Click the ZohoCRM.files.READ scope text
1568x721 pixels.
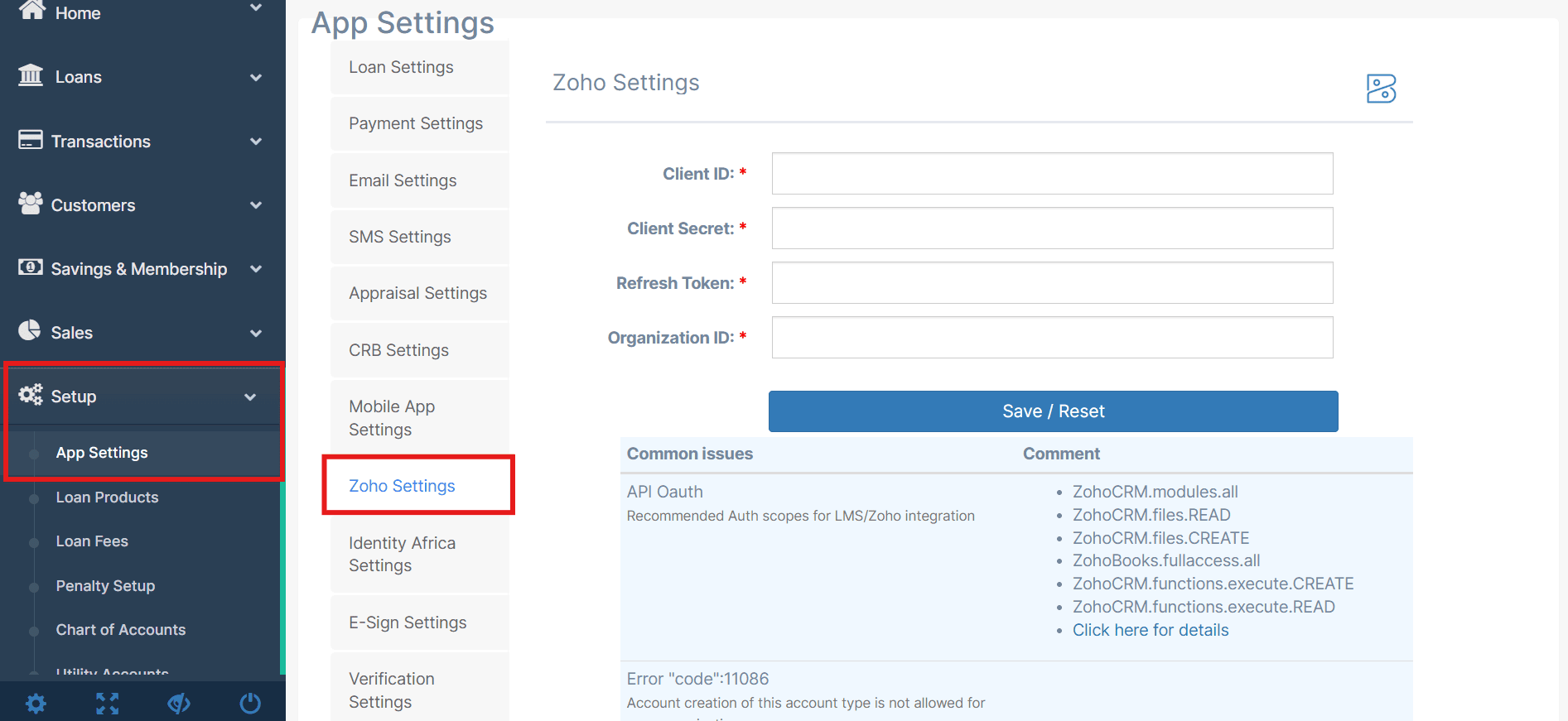pos(1151,515)
